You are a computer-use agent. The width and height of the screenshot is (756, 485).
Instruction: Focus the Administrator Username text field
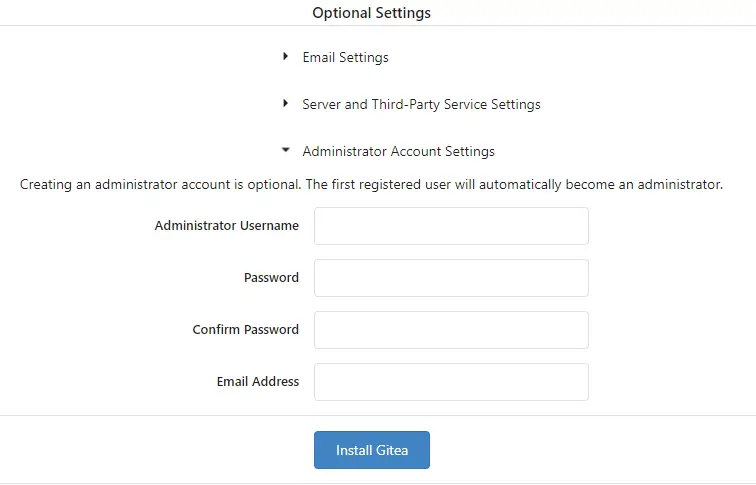[451, 226]
